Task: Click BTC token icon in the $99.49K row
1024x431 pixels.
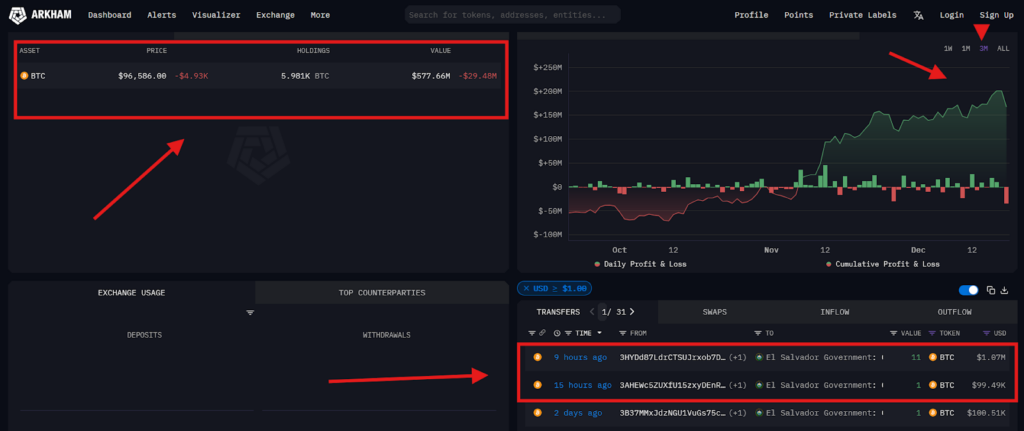Action: tap(933, 385)
